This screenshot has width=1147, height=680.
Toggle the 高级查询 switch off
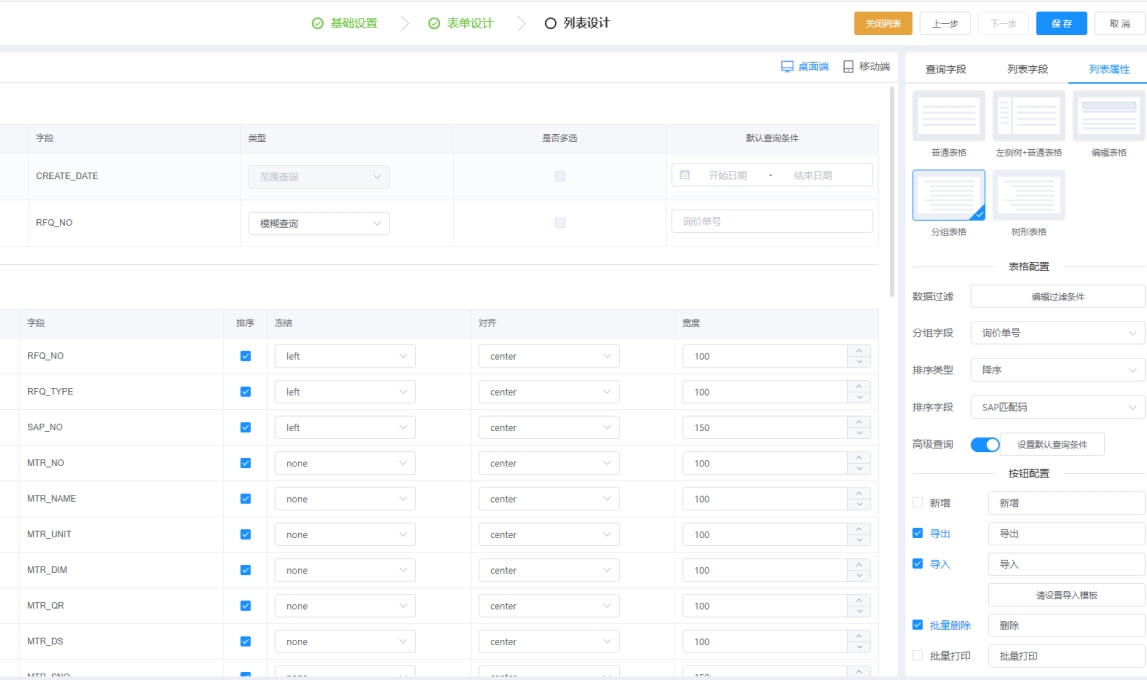pos(985,445)
